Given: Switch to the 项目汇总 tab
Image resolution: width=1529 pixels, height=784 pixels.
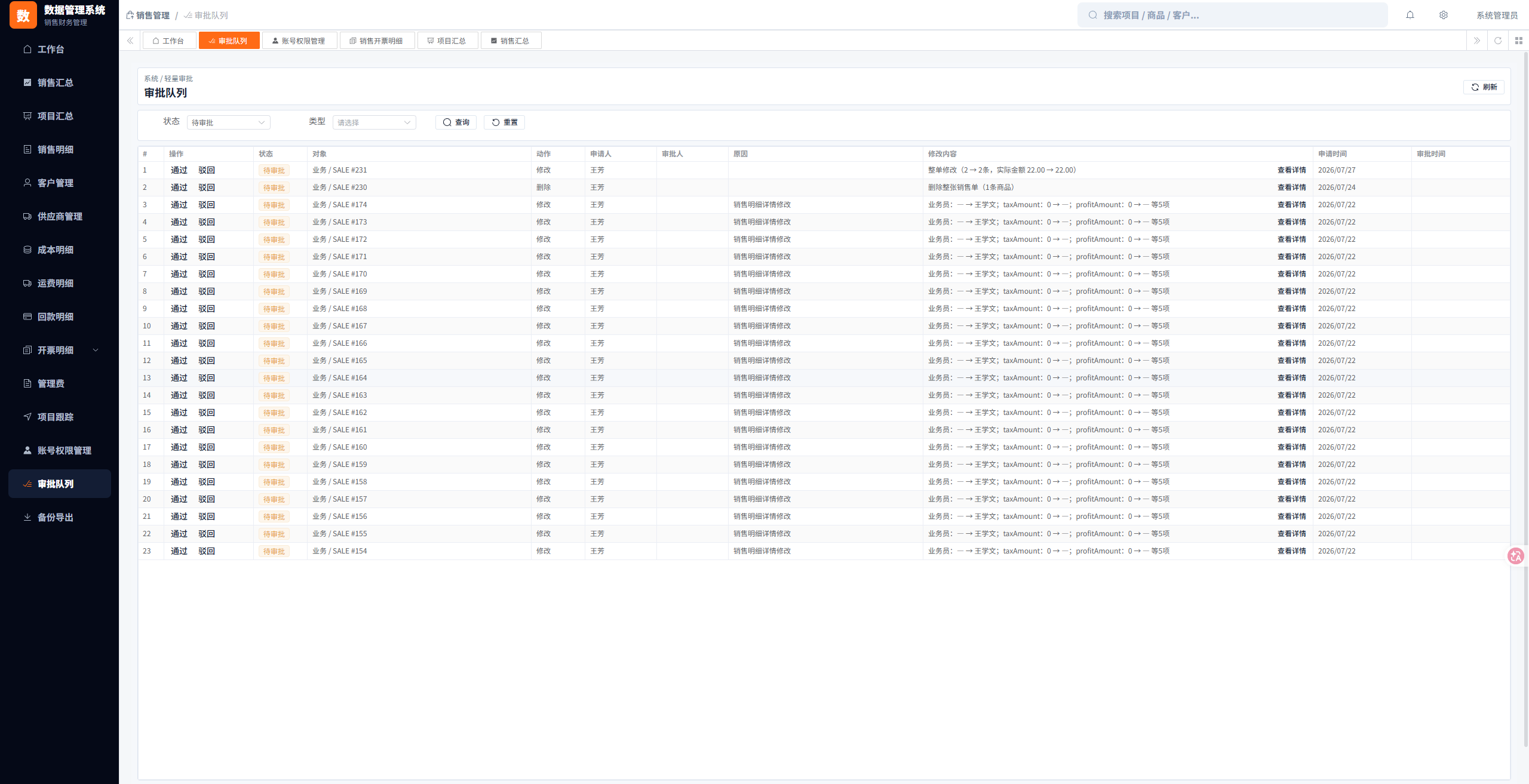Looking at the screenshot, I should tap(447, 41).
